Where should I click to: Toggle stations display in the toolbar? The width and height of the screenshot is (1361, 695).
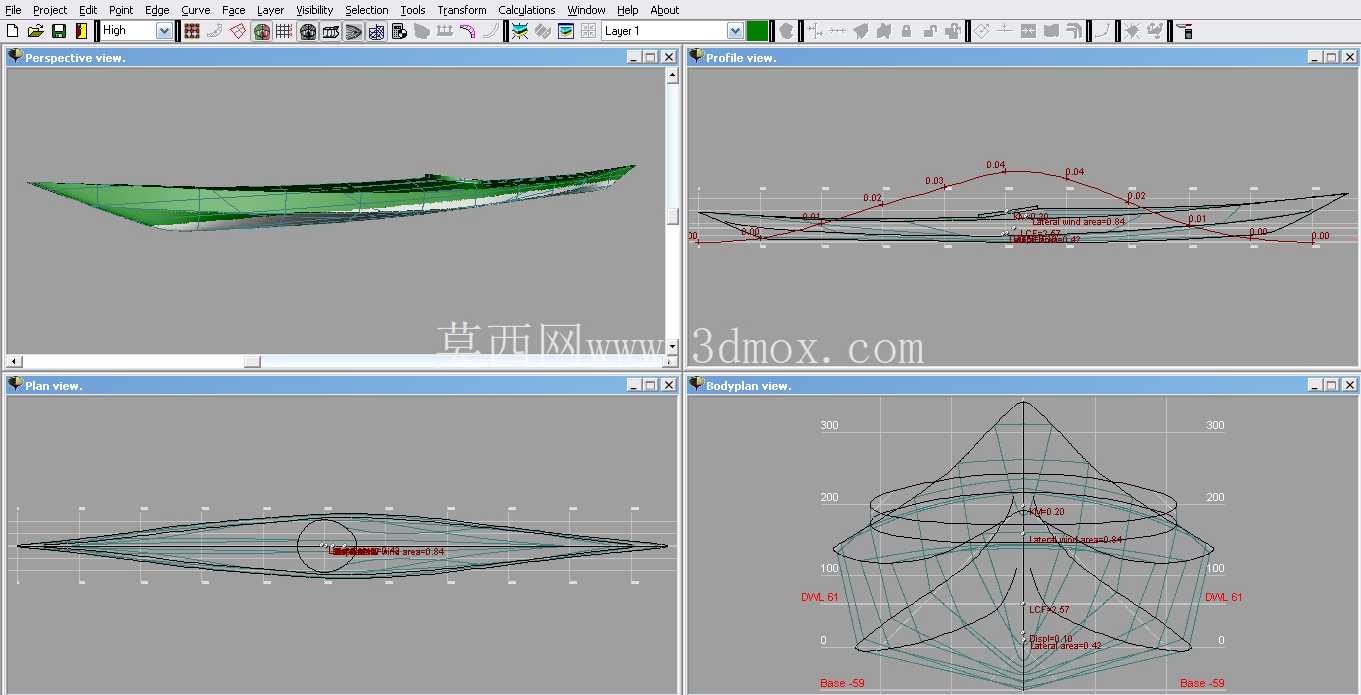point(308,31)
